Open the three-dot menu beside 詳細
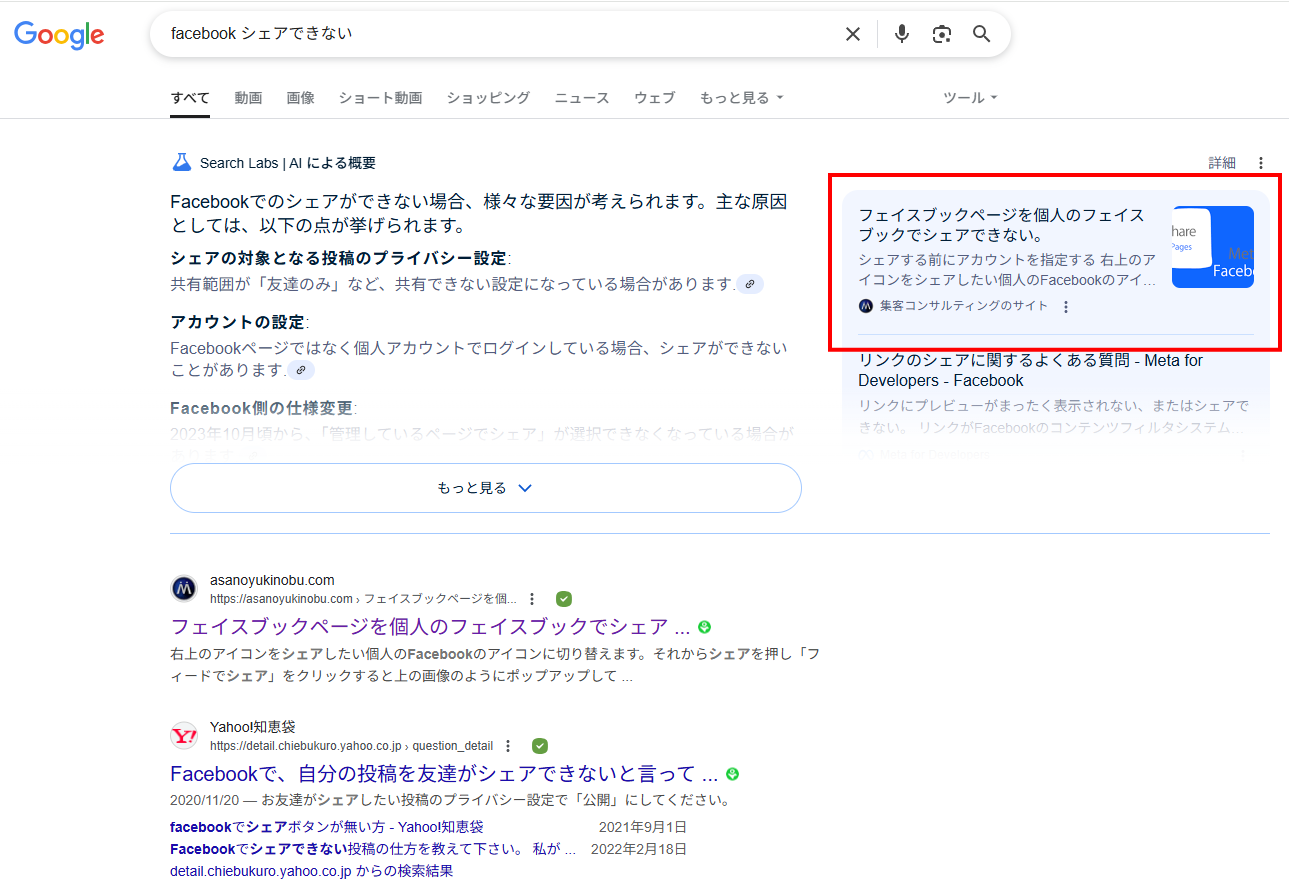The height and width of the screenshot is (893, 1289). tap(1260, 163)
